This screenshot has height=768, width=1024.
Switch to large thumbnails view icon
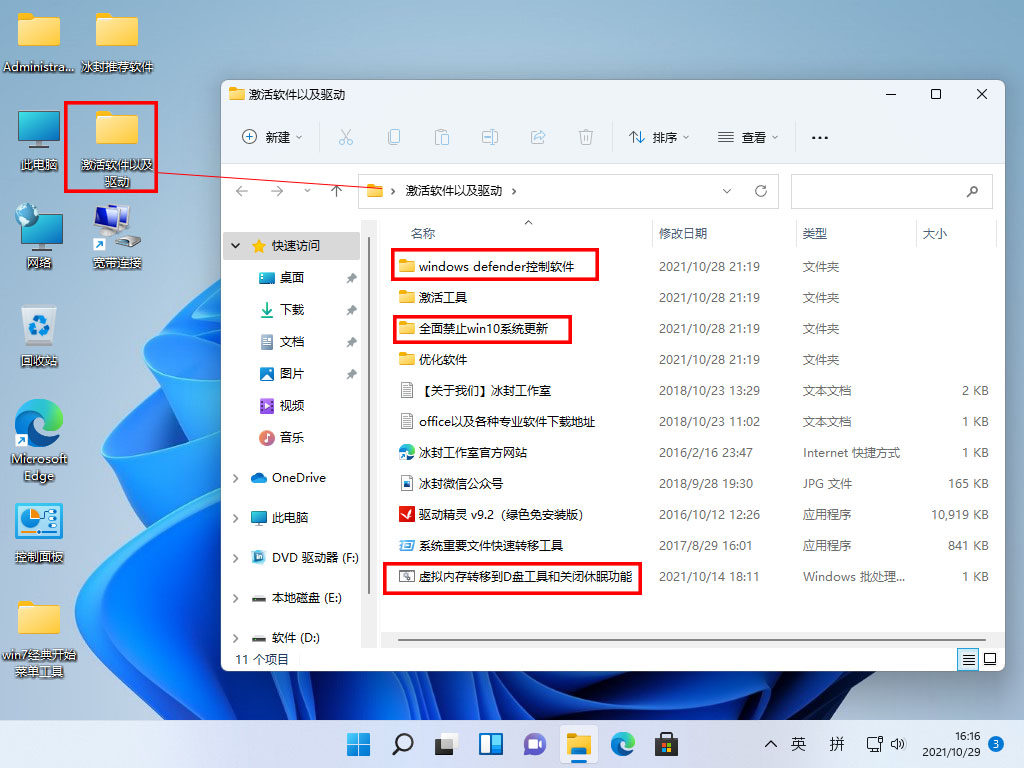pos(990,660)
